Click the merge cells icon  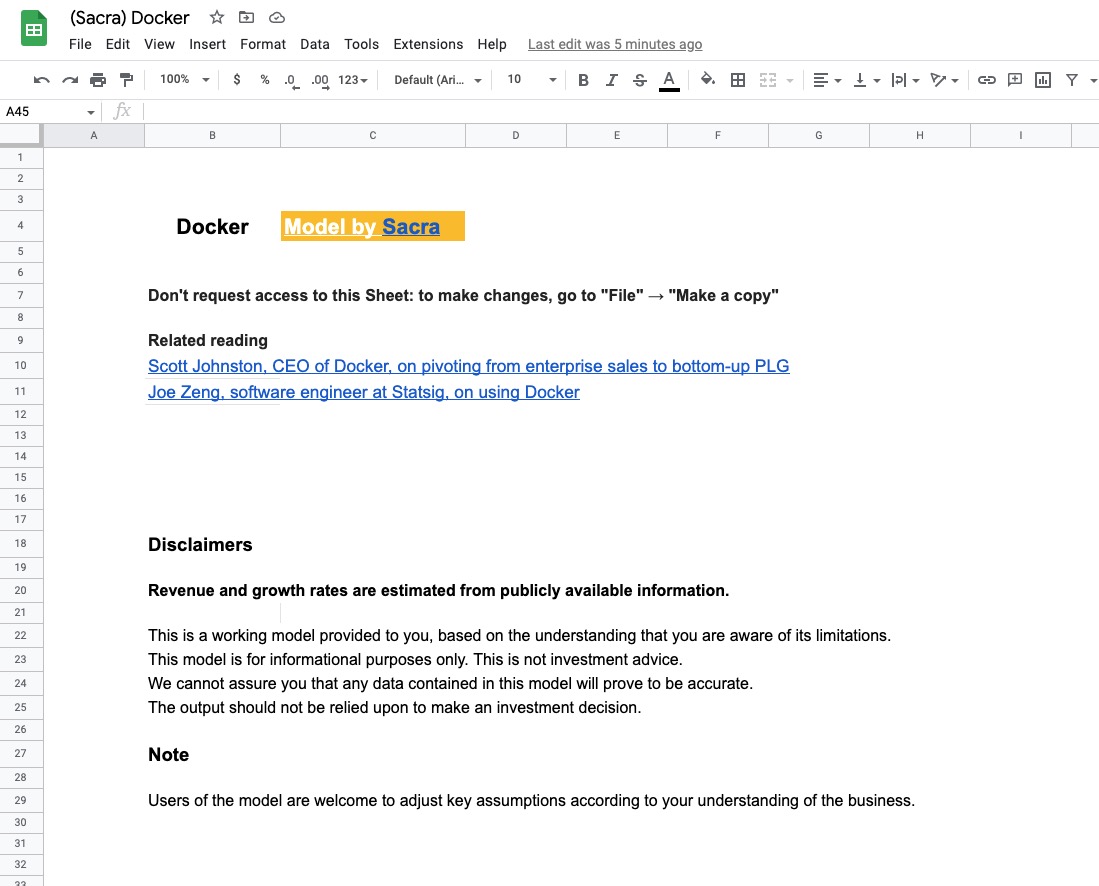click(x=767, y=80)
